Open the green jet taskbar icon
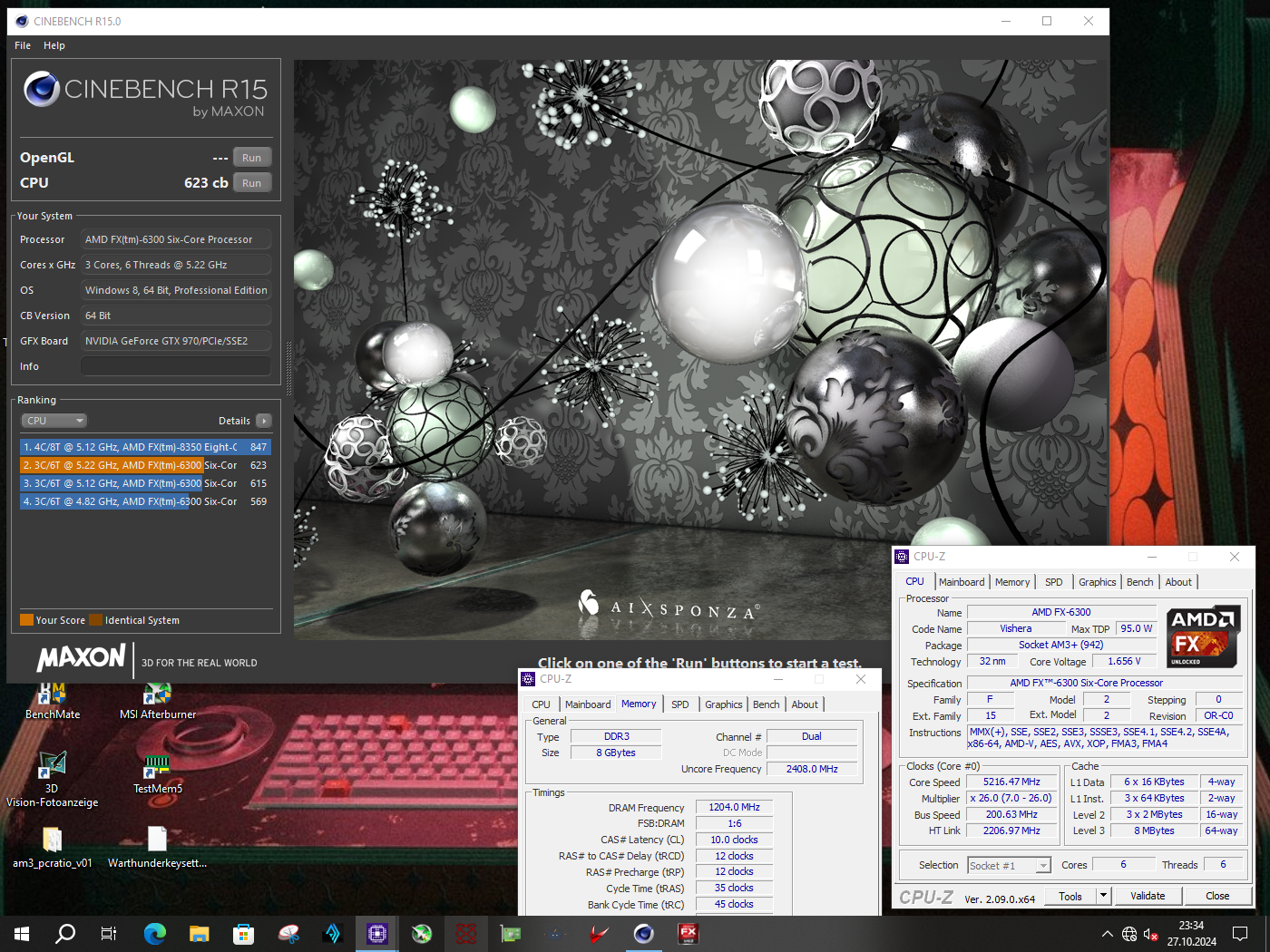This screenshot has height=952, width=1270. (422, 934)
